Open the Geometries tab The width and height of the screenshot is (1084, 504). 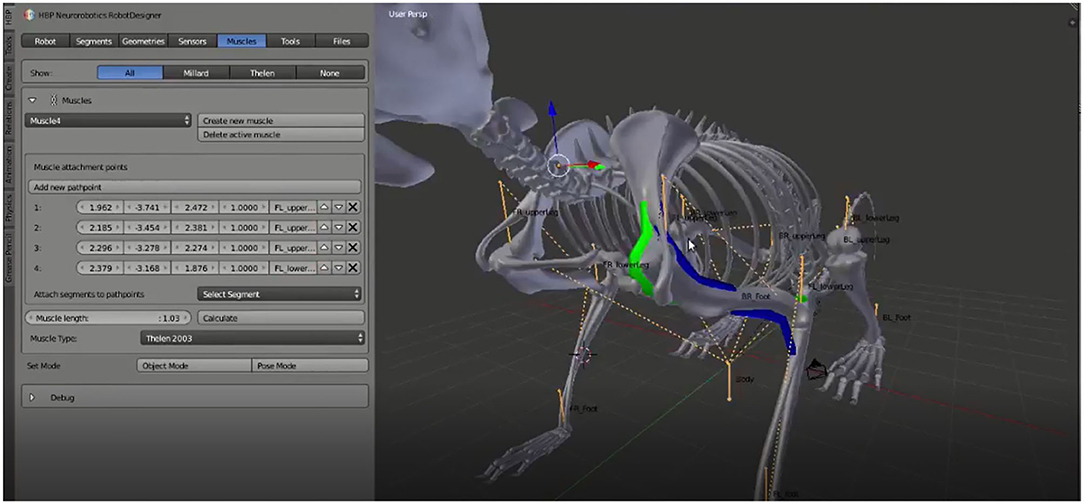[x=143, y=41]
